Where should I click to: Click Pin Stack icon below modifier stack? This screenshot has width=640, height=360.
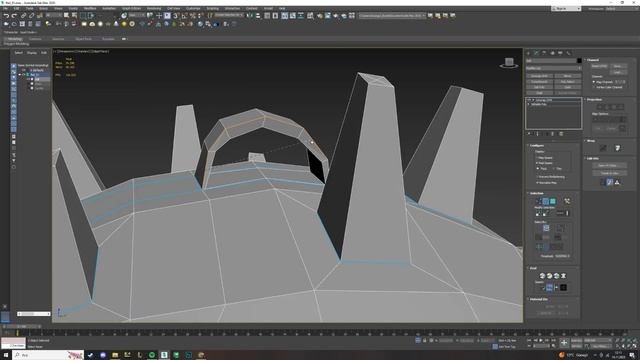[x=529, y=134]
